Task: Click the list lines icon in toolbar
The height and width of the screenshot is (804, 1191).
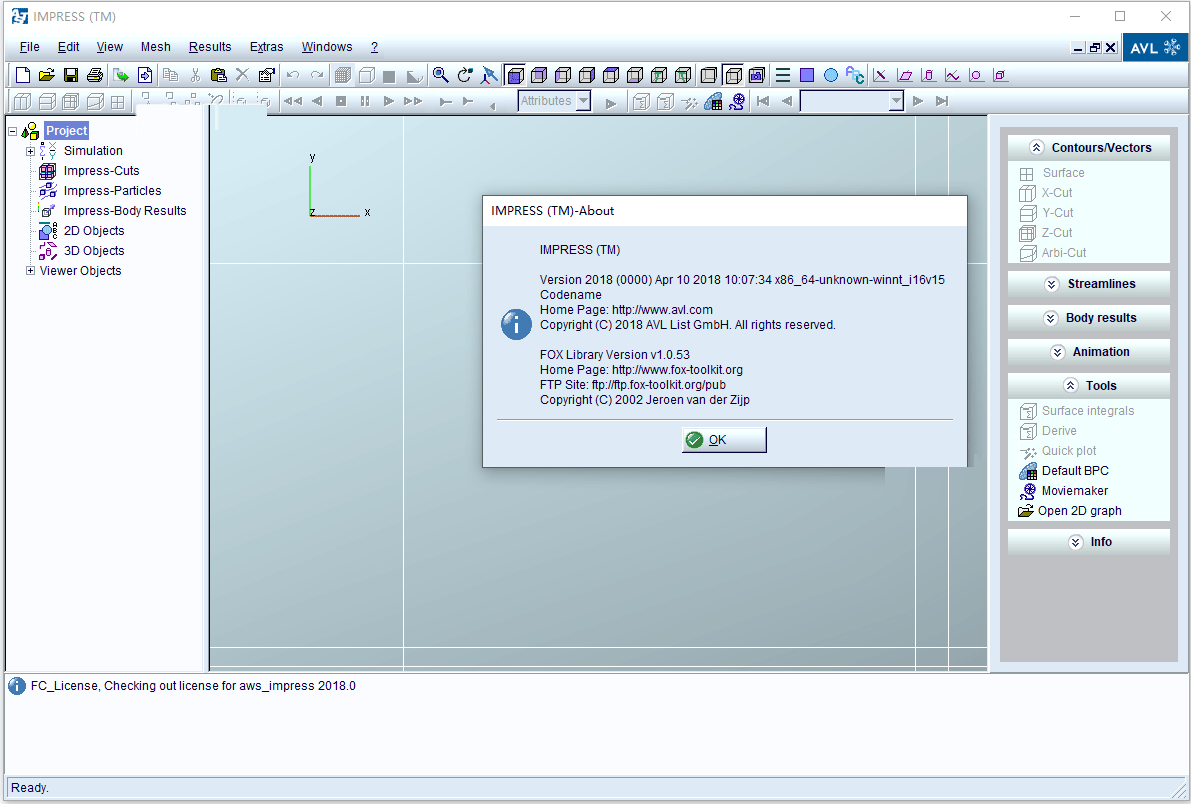Action: [783, 75]
